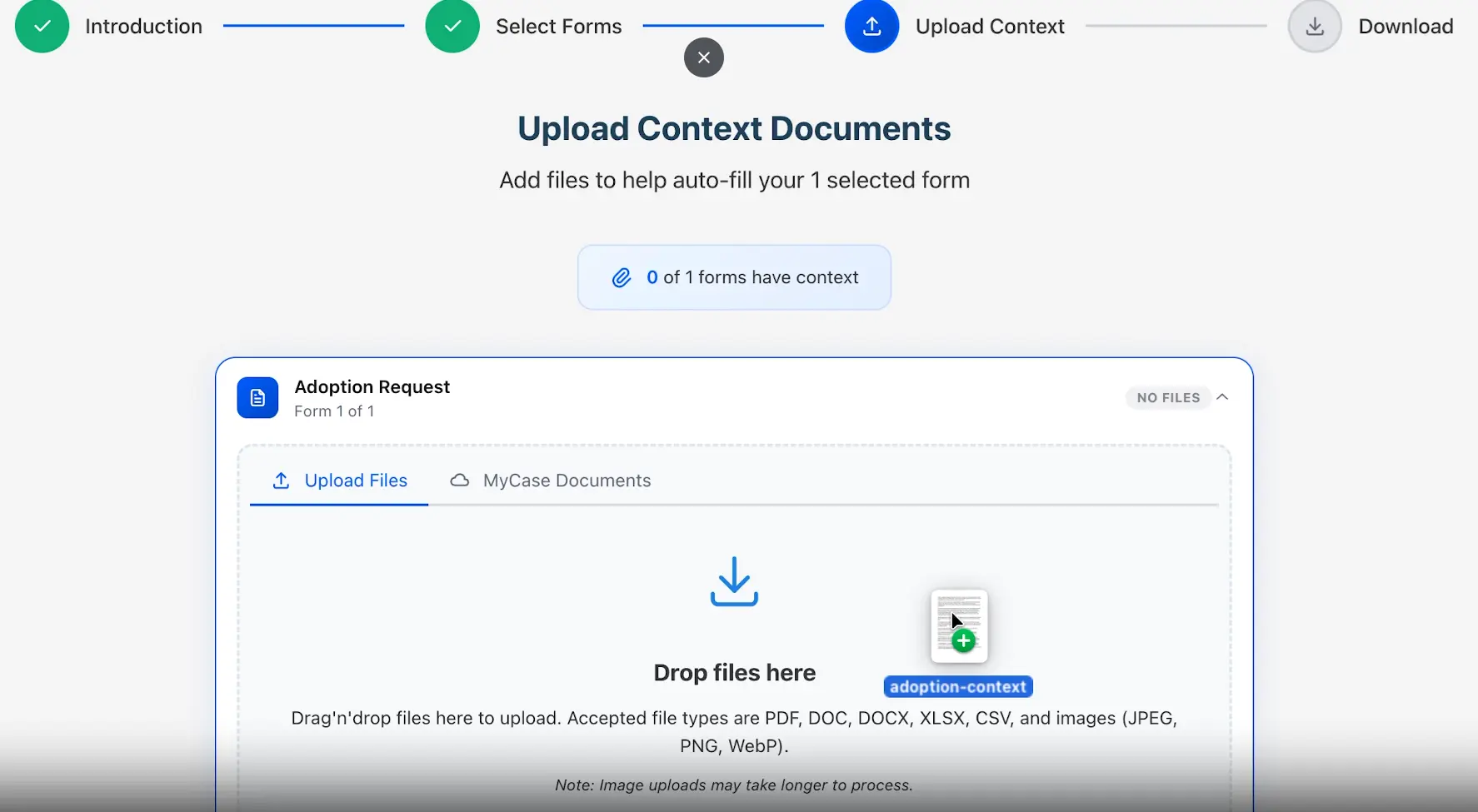Click the accepted file types description text

pos(734,731)
